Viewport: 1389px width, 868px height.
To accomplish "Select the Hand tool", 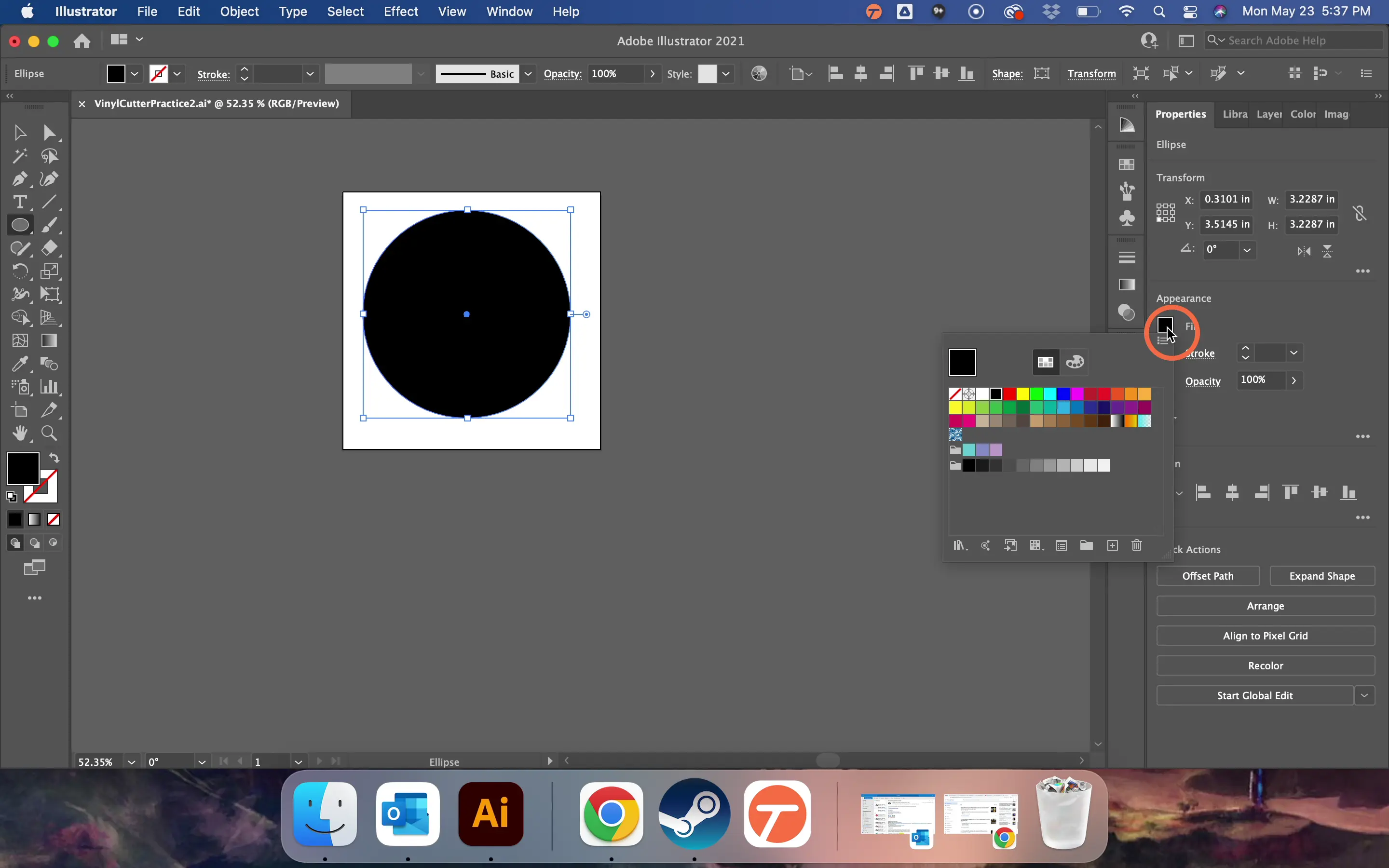I will pos(20,433).
